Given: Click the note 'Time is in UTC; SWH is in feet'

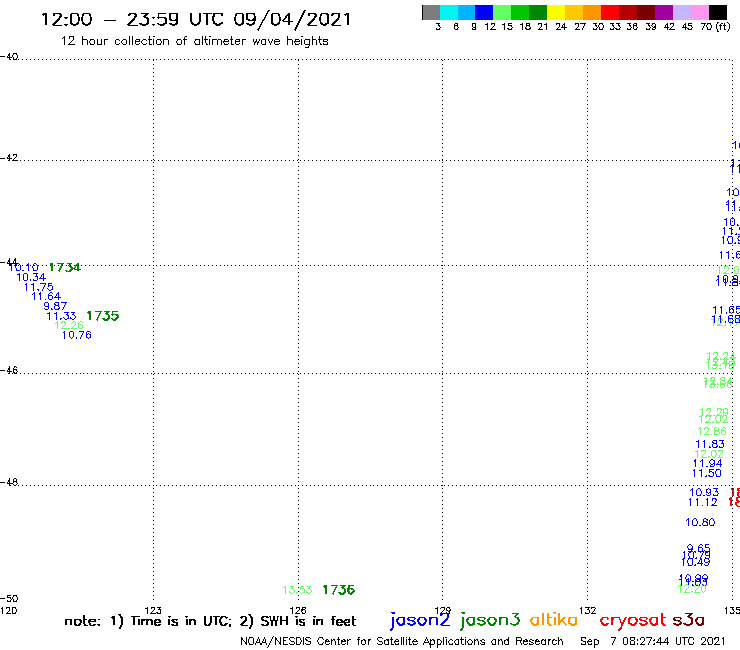Looking at the screenshot, I should (x=210, y=621).
